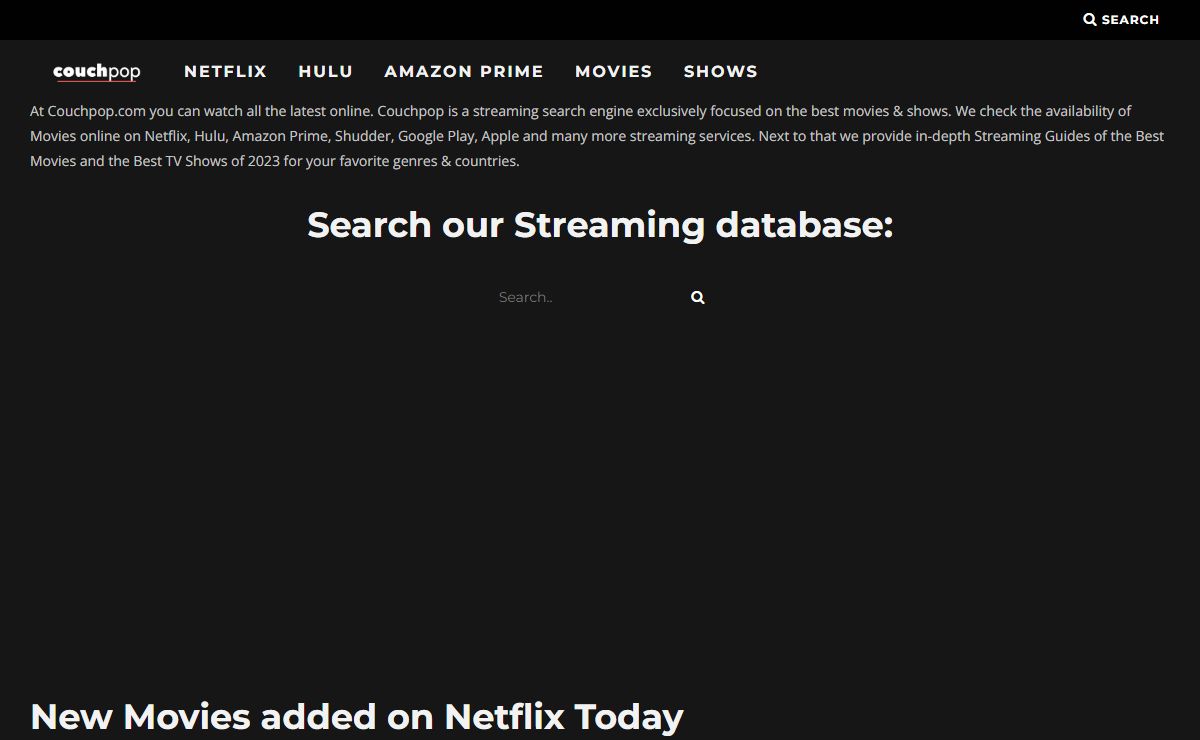Open the Hulu menu item

pyautogui.click(x=326, y=72)
